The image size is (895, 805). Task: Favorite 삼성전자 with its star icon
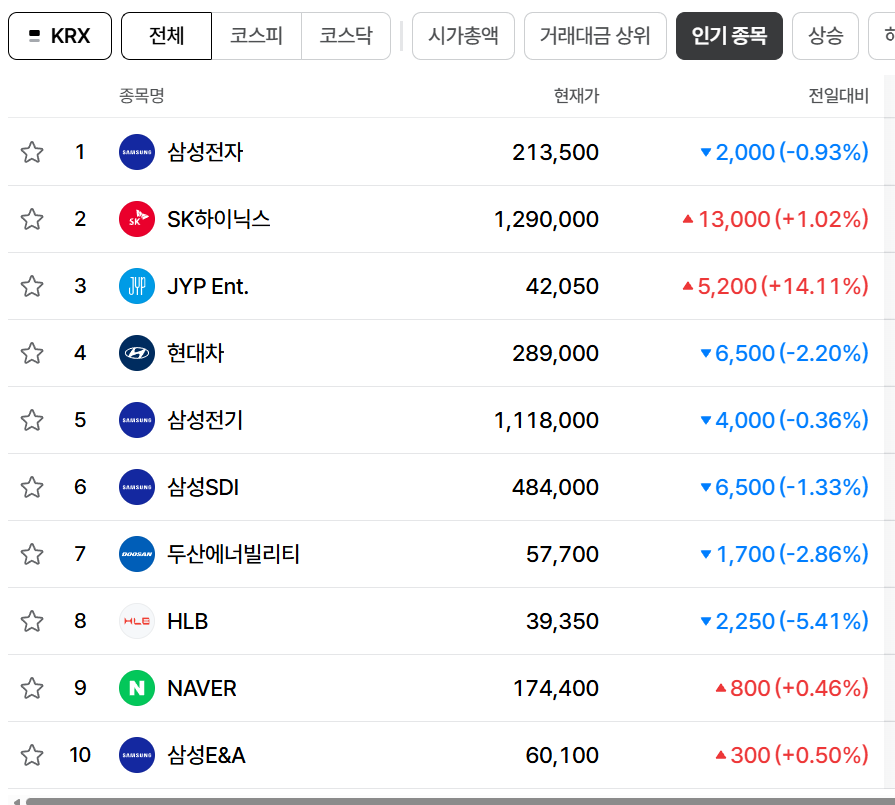coord(32,152)
